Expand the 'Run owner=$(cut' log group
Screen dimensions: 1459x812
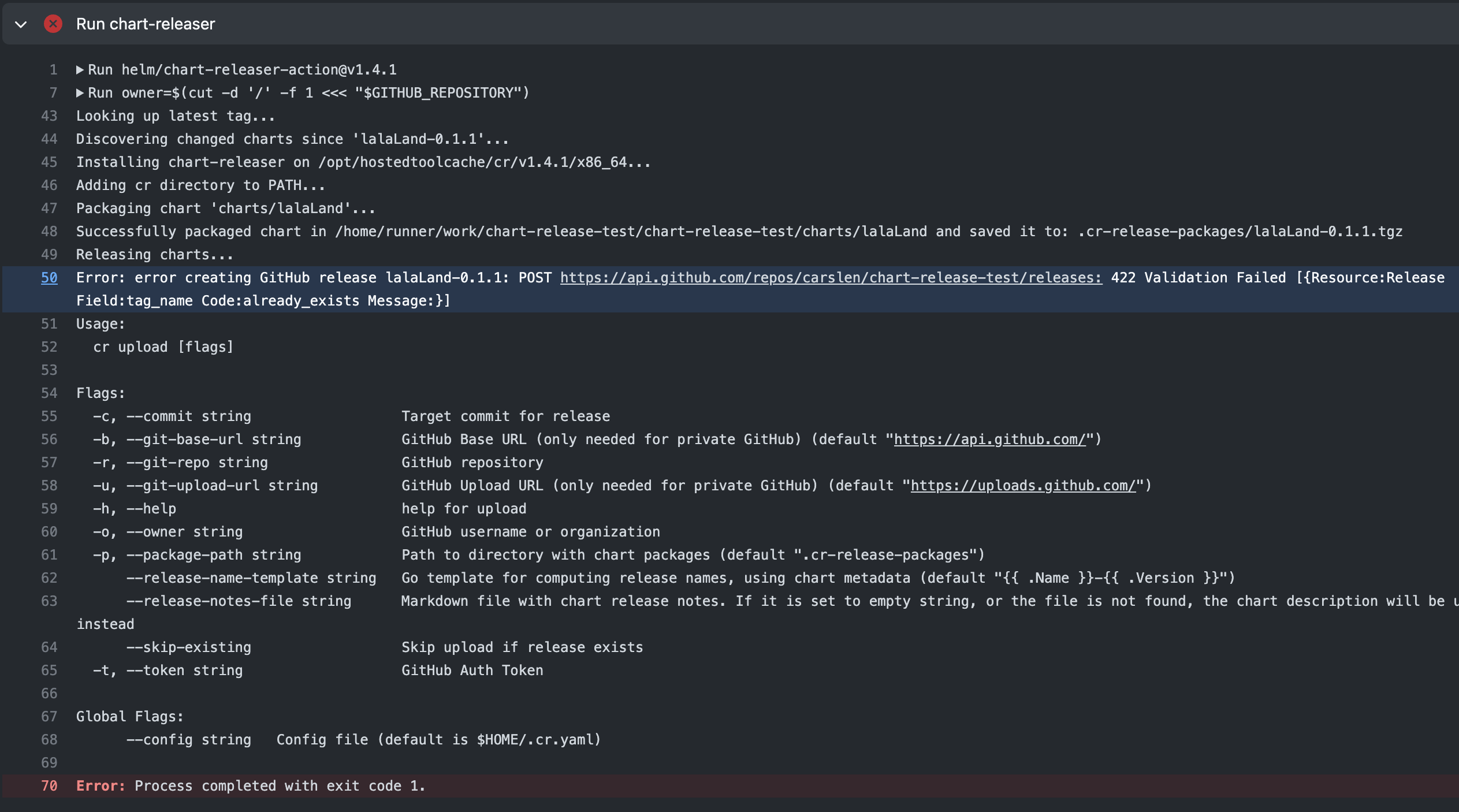(80, 93)
